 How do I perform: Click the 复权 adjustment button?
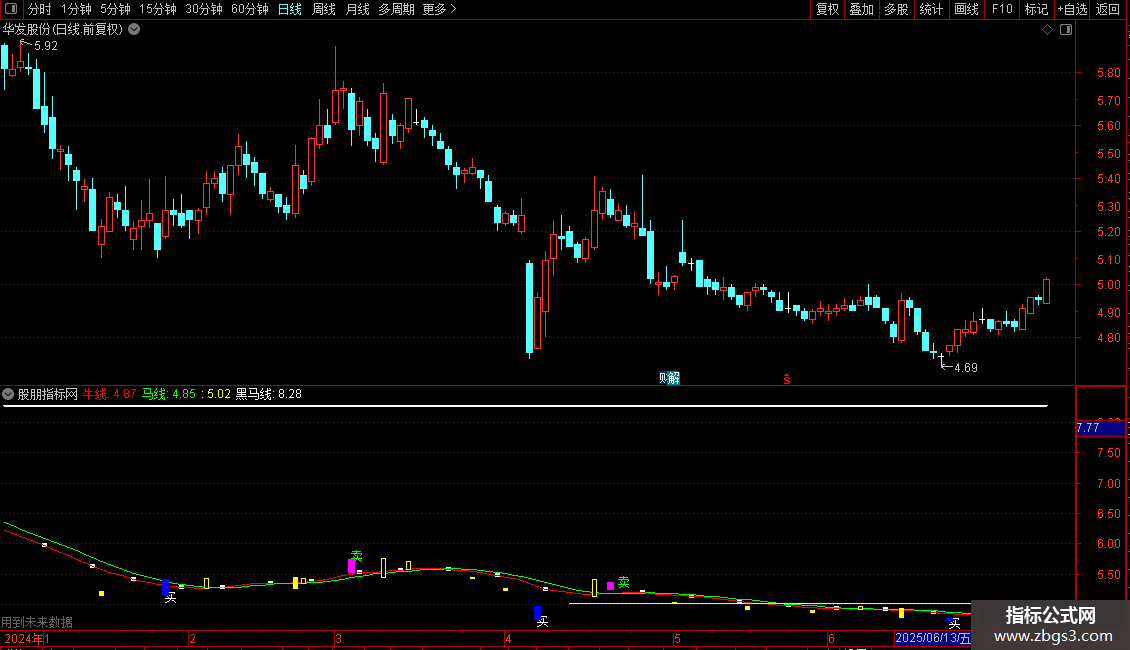[x=827, y=9]
